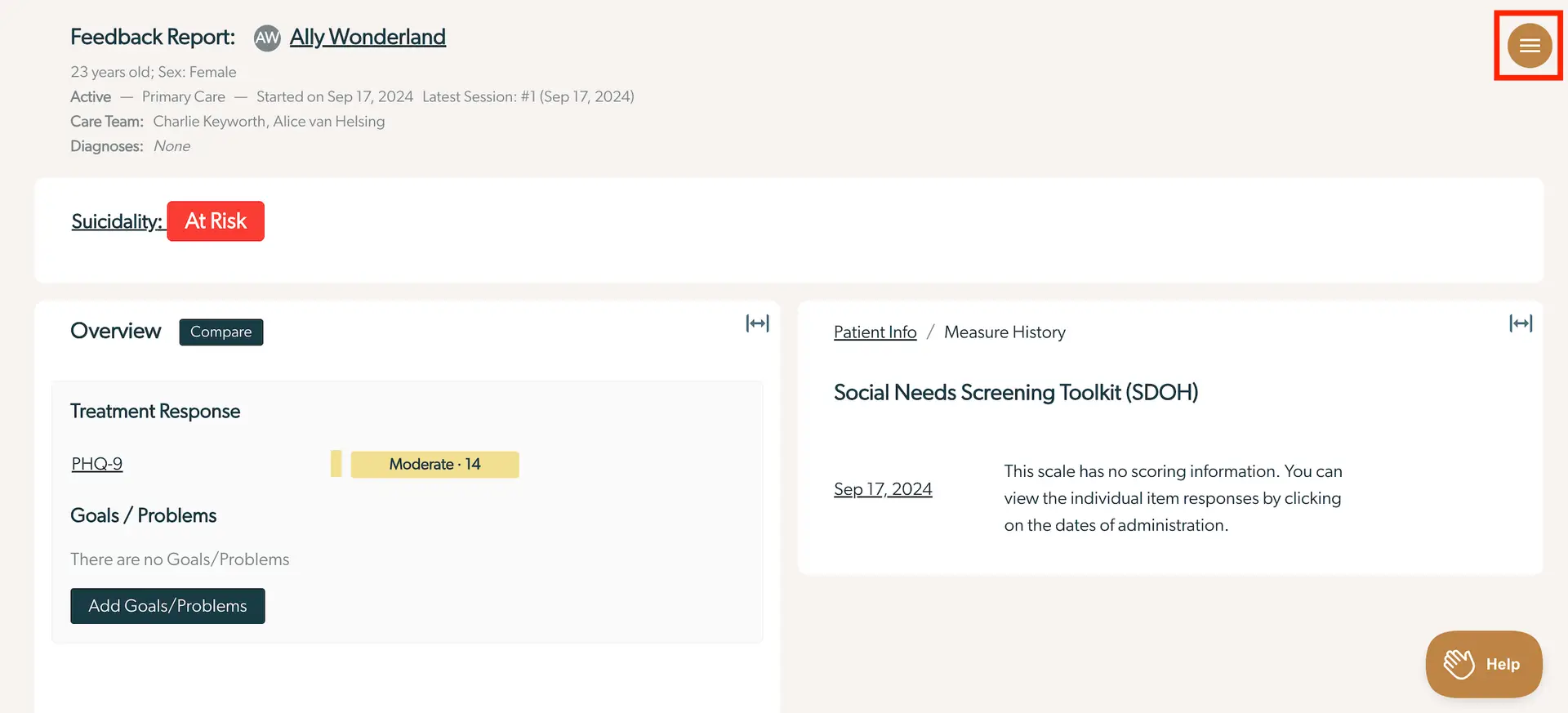Click the Social Needs Screening Toolkit heading
Viewport: 1568px width, 713px height.
coord(1015,393)
